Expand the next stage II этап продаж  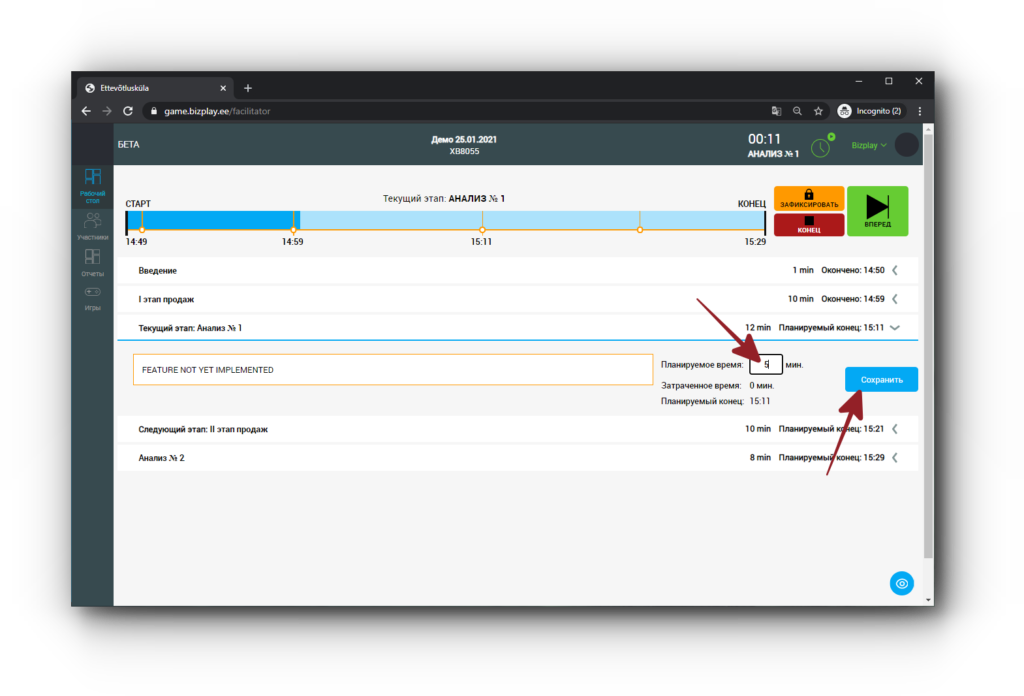tap(896, 429)
